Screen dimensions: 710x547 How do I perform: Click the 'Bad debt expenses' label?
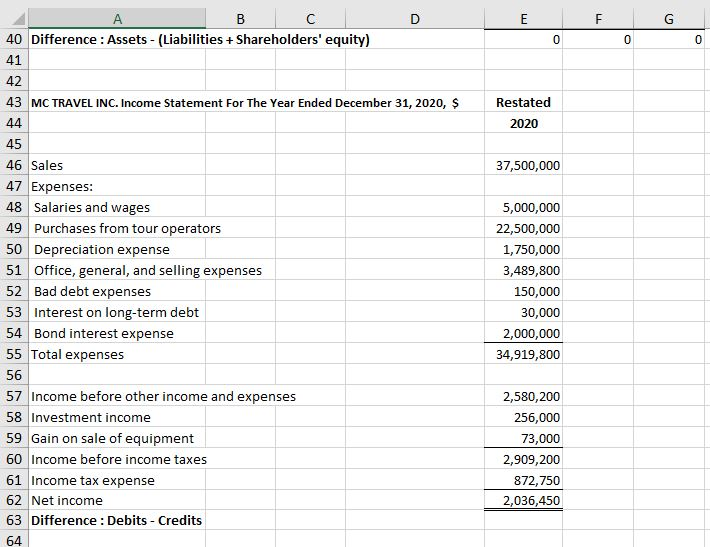[92, 291]
